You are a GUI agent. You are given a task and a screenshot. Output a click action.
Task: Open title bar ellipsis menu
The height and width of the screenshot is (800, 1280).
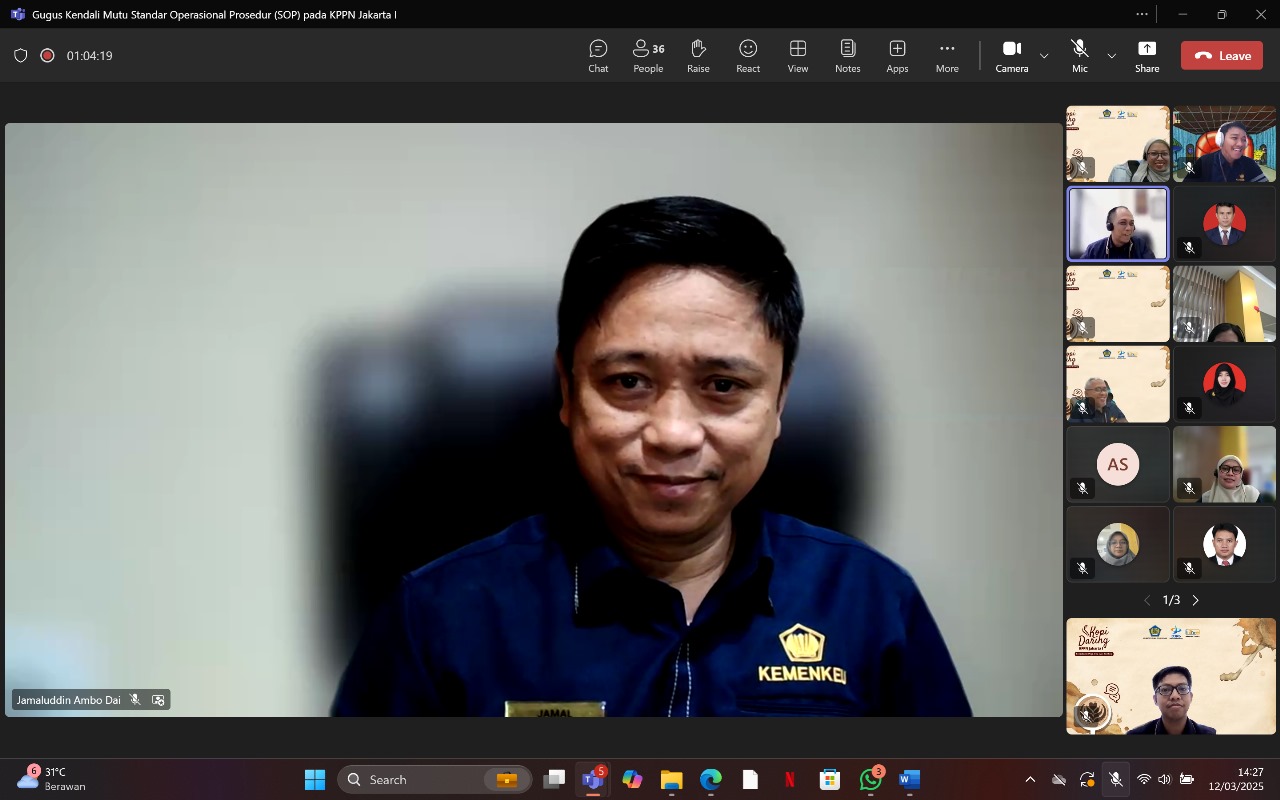coord(1142,14)
